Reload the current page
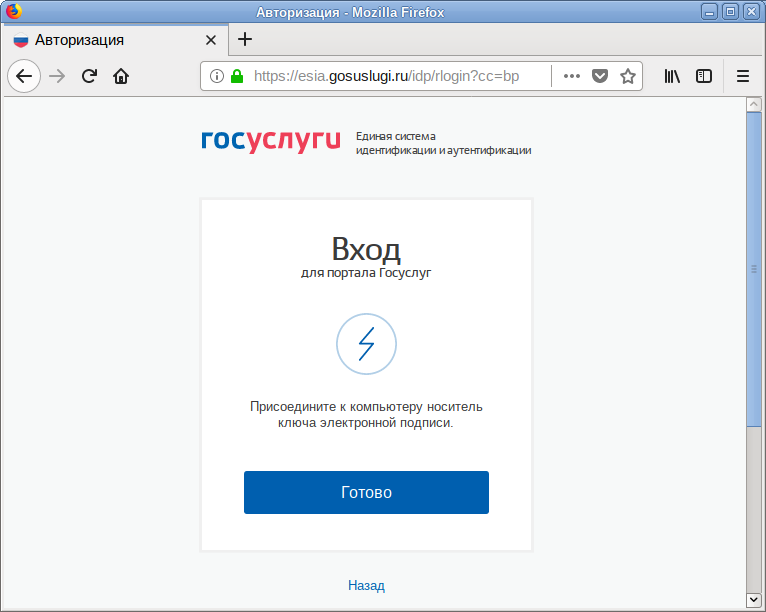766x612 pixels. tap(89, 76)
